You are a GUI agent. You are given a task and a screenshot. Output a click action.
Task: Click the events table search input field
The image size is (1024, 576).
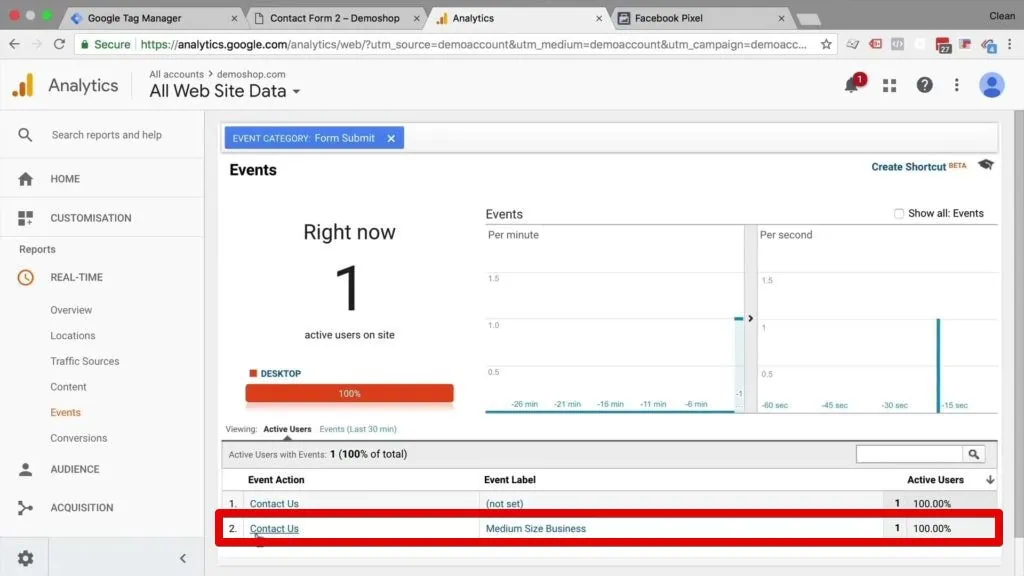[910, 453]
